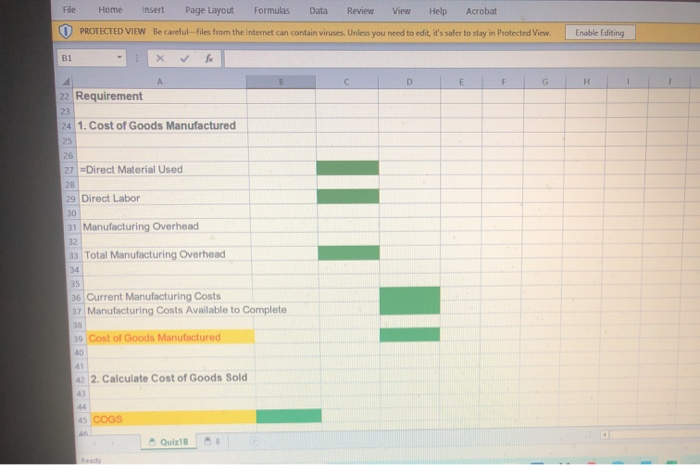
Task: Click the new sheet plus icon
Action: 254,441
